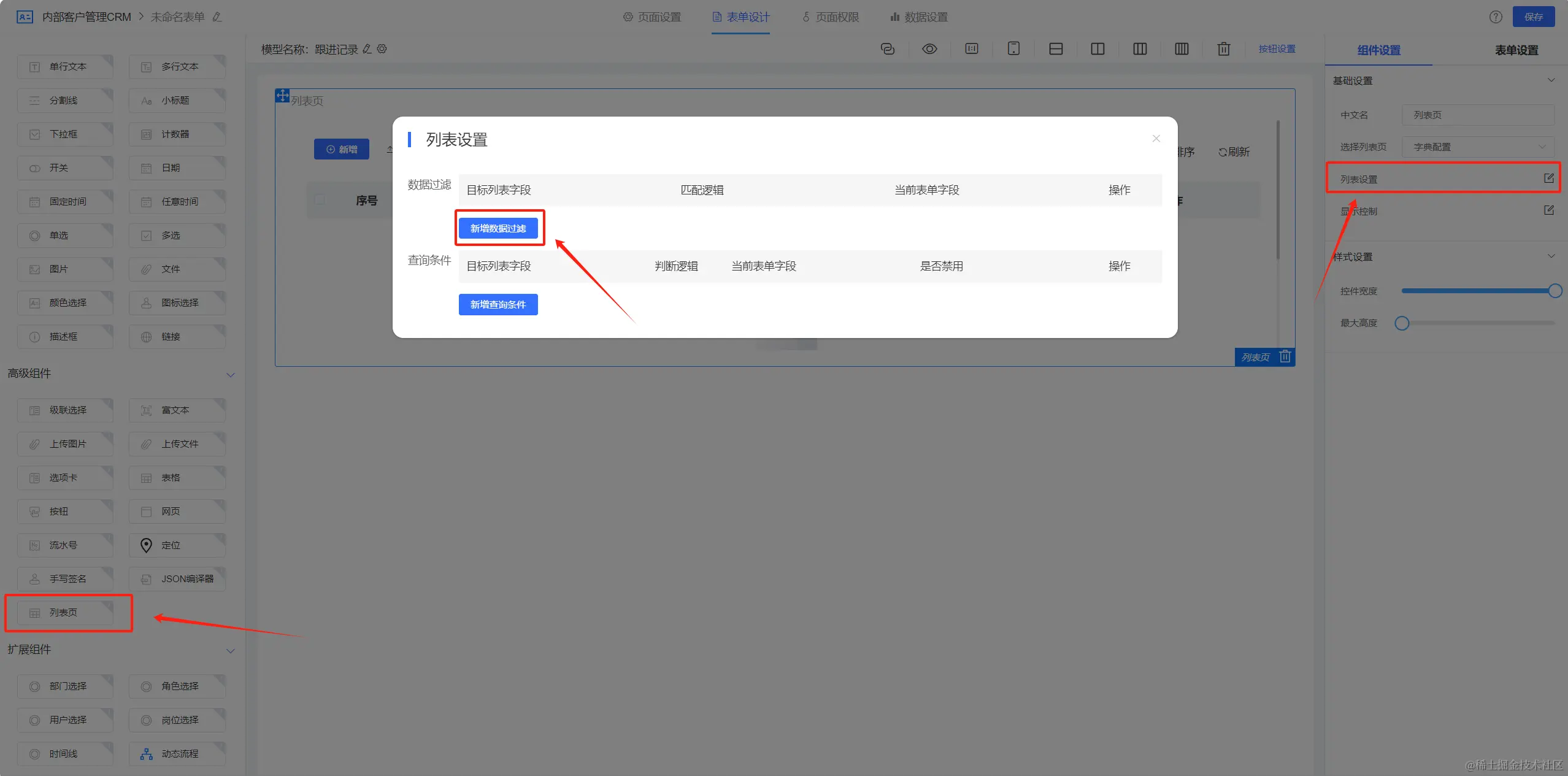Image resolution: width=1568 pixels, height=776 pixels.
Task: Click gear icon next to model name
Action: point(382,49)
